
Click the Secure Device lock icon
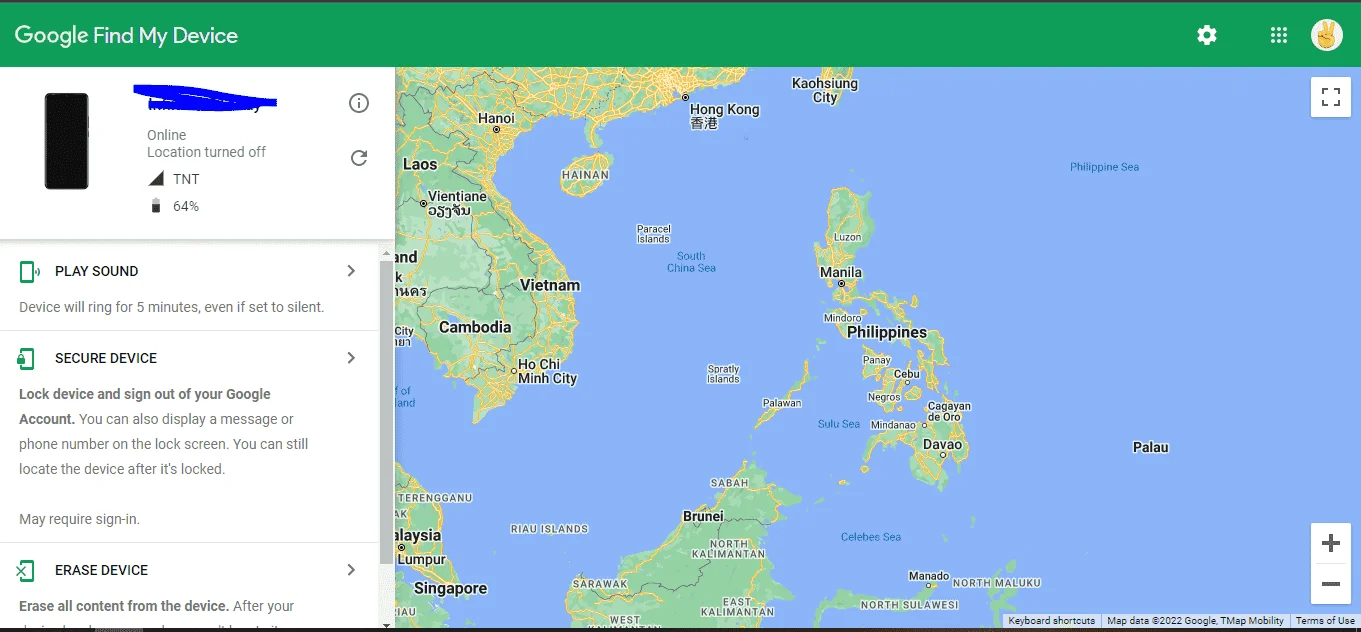coord(27,358)
